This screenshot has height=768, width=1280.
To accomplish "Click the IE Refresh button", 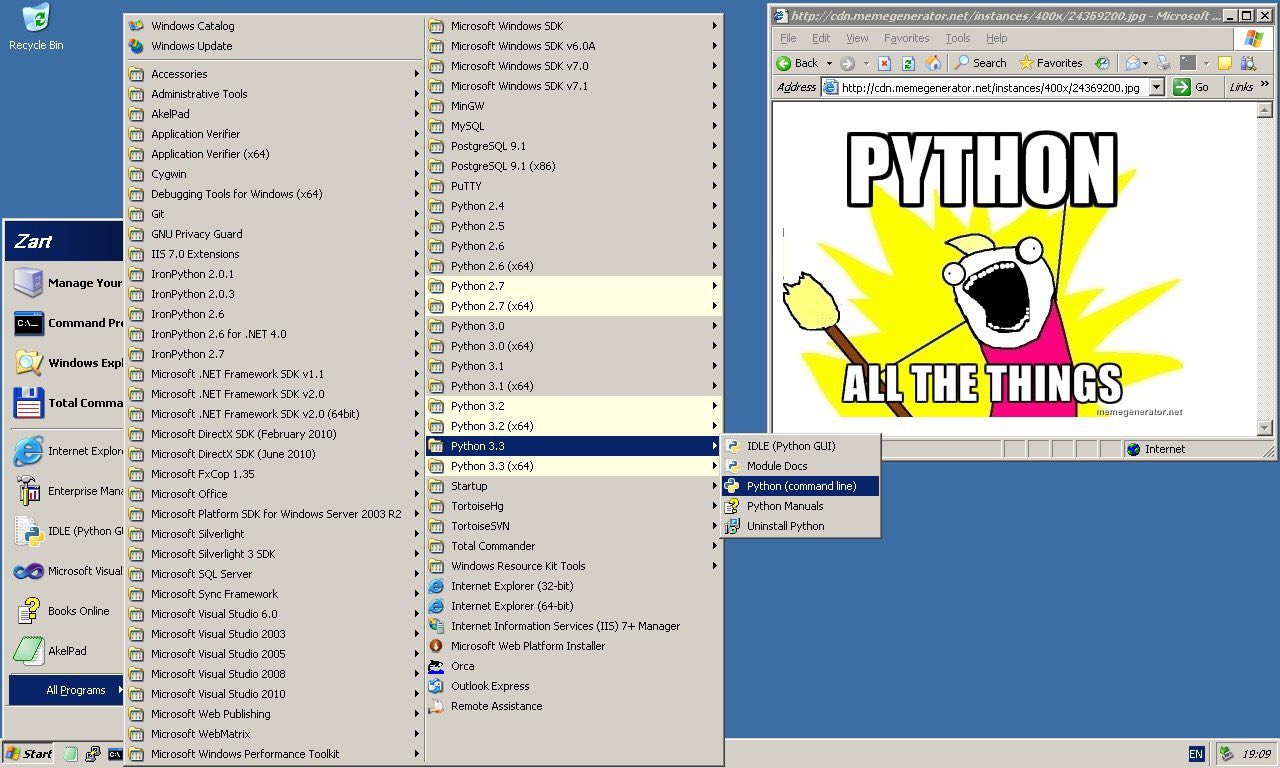I will [x=908, y=63].
